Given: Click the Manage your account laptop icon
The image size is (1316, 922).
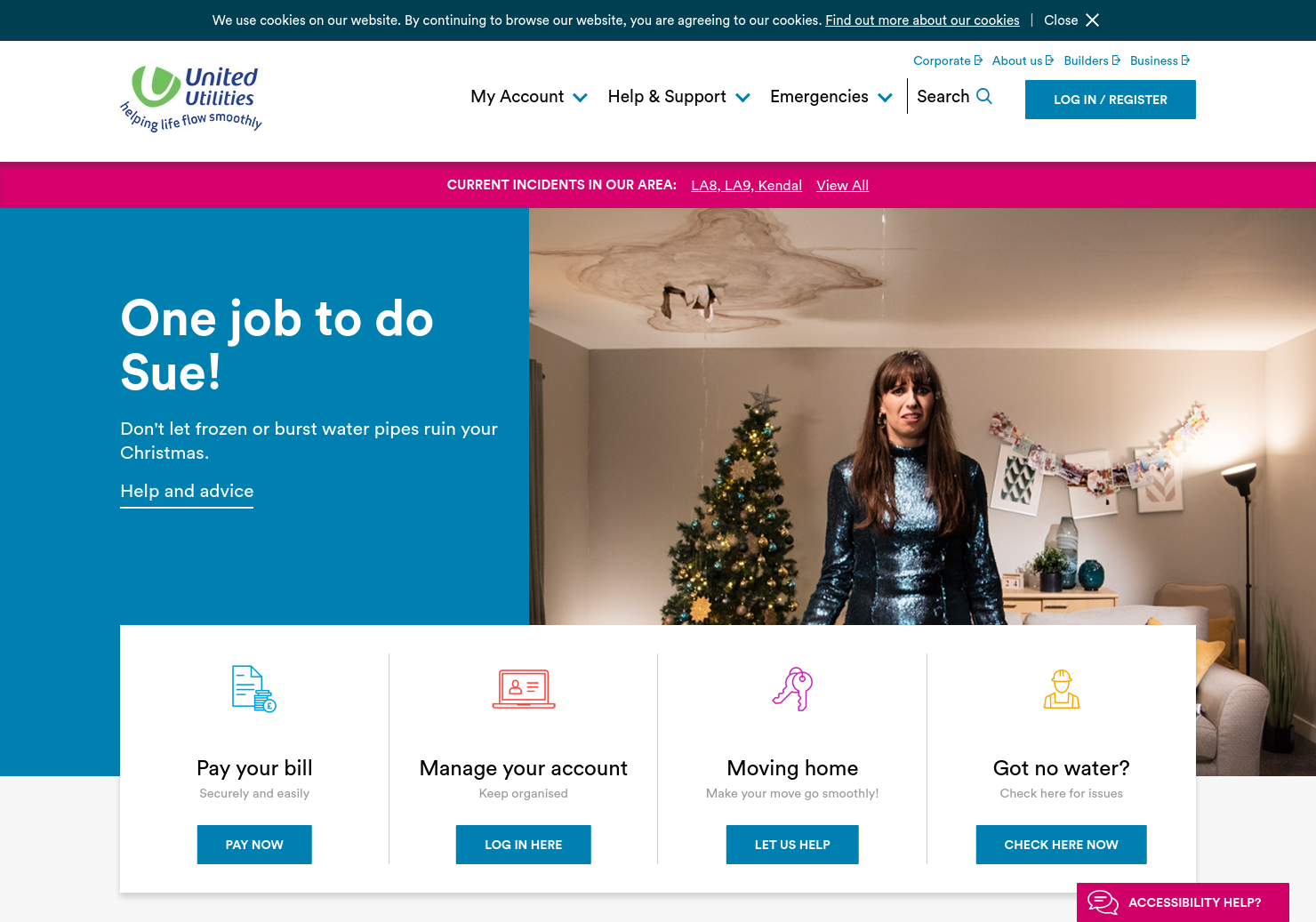Looking at the screenshot, I should pos(524,689).
